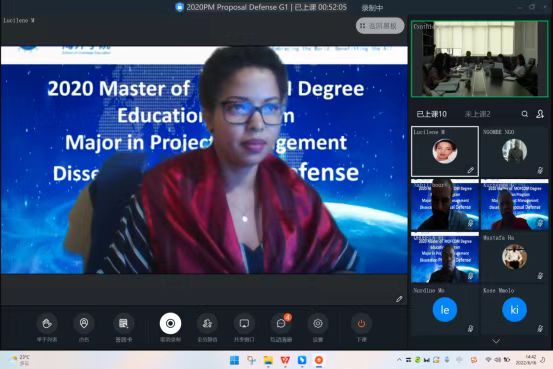Toggle the white cloud recording button

coord(170,323)
